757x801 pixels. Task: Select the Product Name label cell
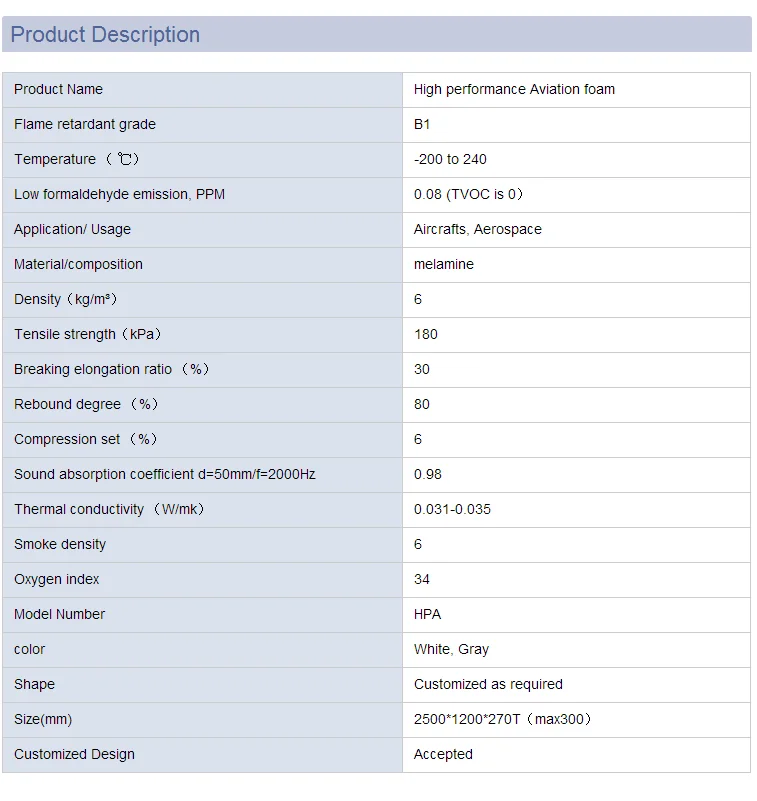(x=58, y=89)
